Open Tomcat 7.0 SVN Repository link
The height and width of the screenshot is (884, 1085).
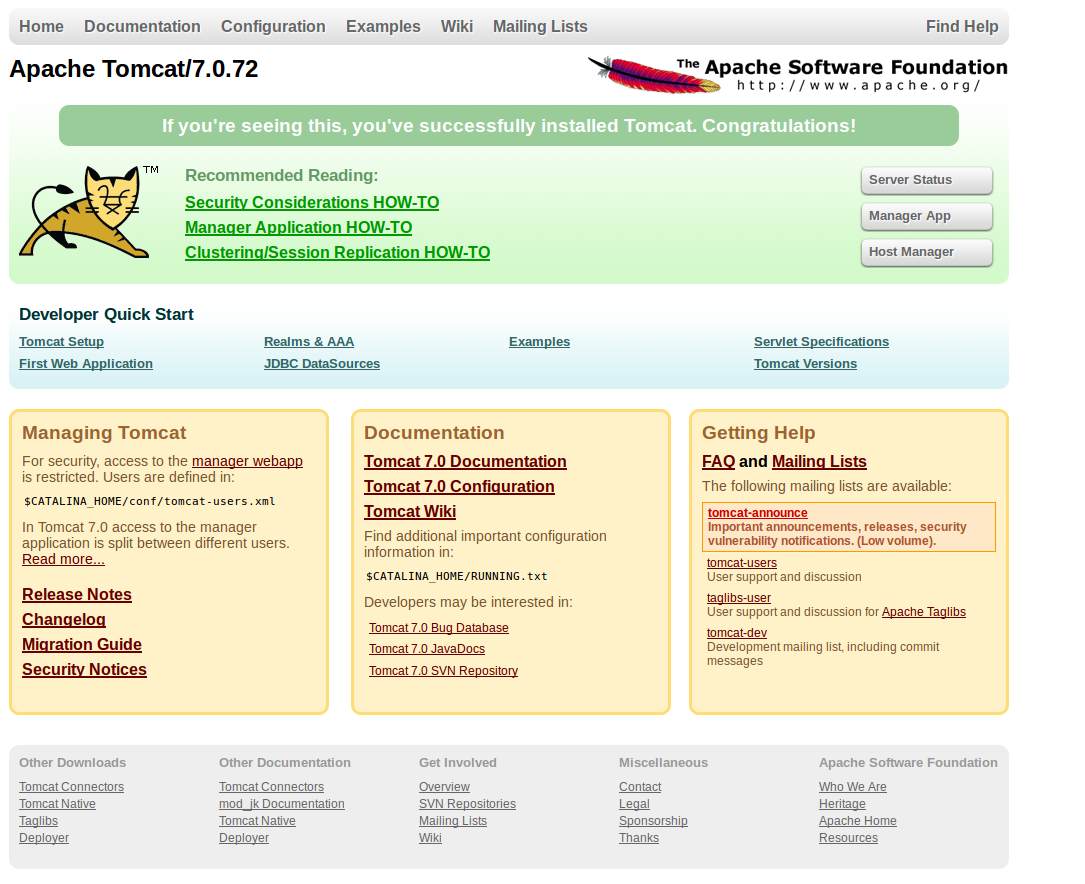444,671
